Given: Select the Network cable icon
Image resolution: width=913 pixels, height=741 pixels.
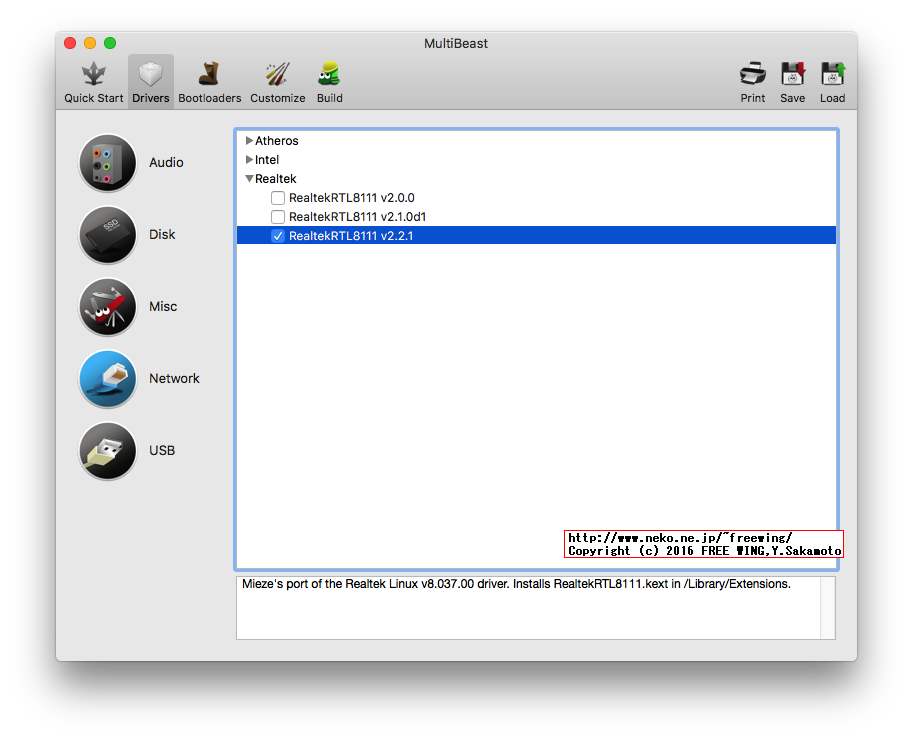Looking at the screenshot, I should pos(108,379).
